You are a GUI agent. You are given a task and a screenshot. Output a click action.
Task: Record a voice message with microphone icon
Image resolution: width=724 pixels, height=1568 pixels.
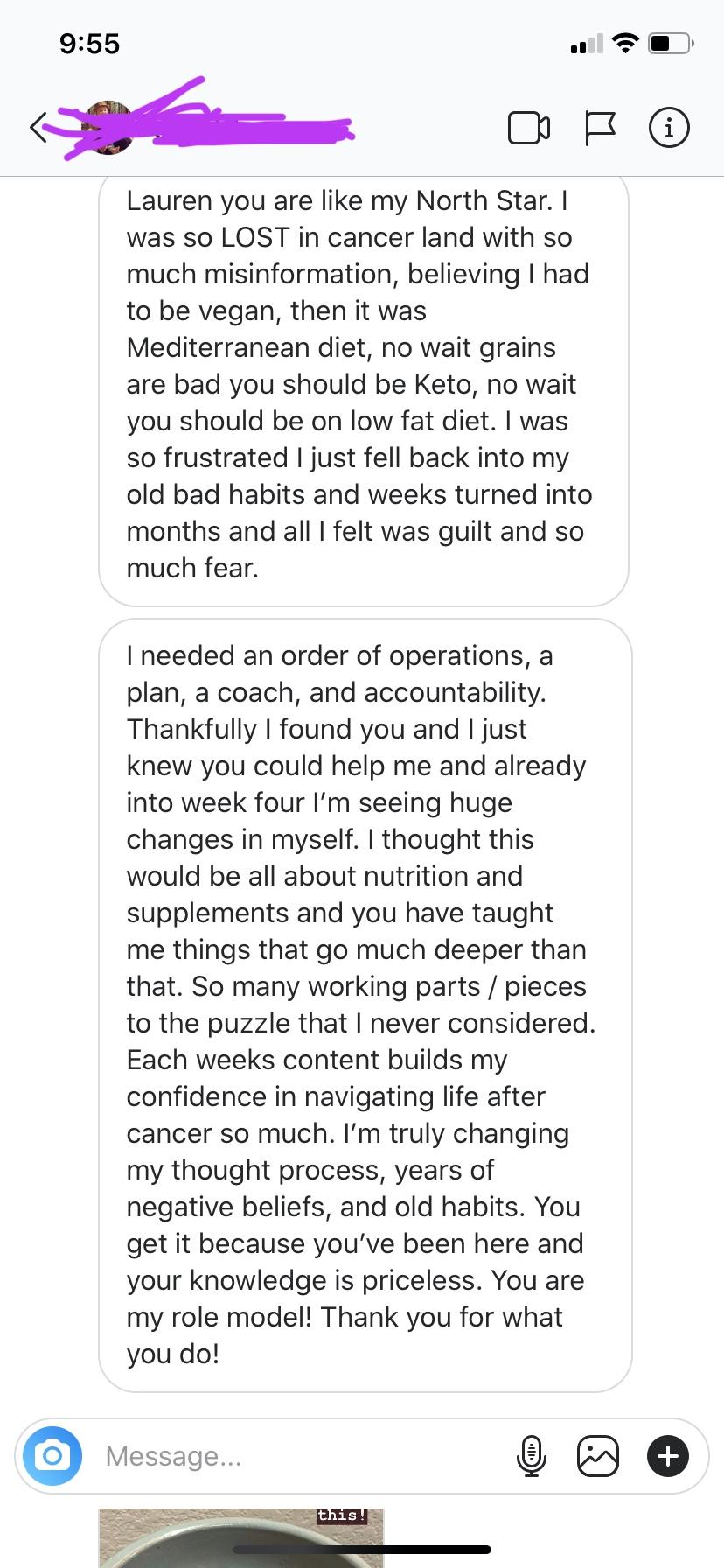pyautogui.click(x=531, y=1456)
